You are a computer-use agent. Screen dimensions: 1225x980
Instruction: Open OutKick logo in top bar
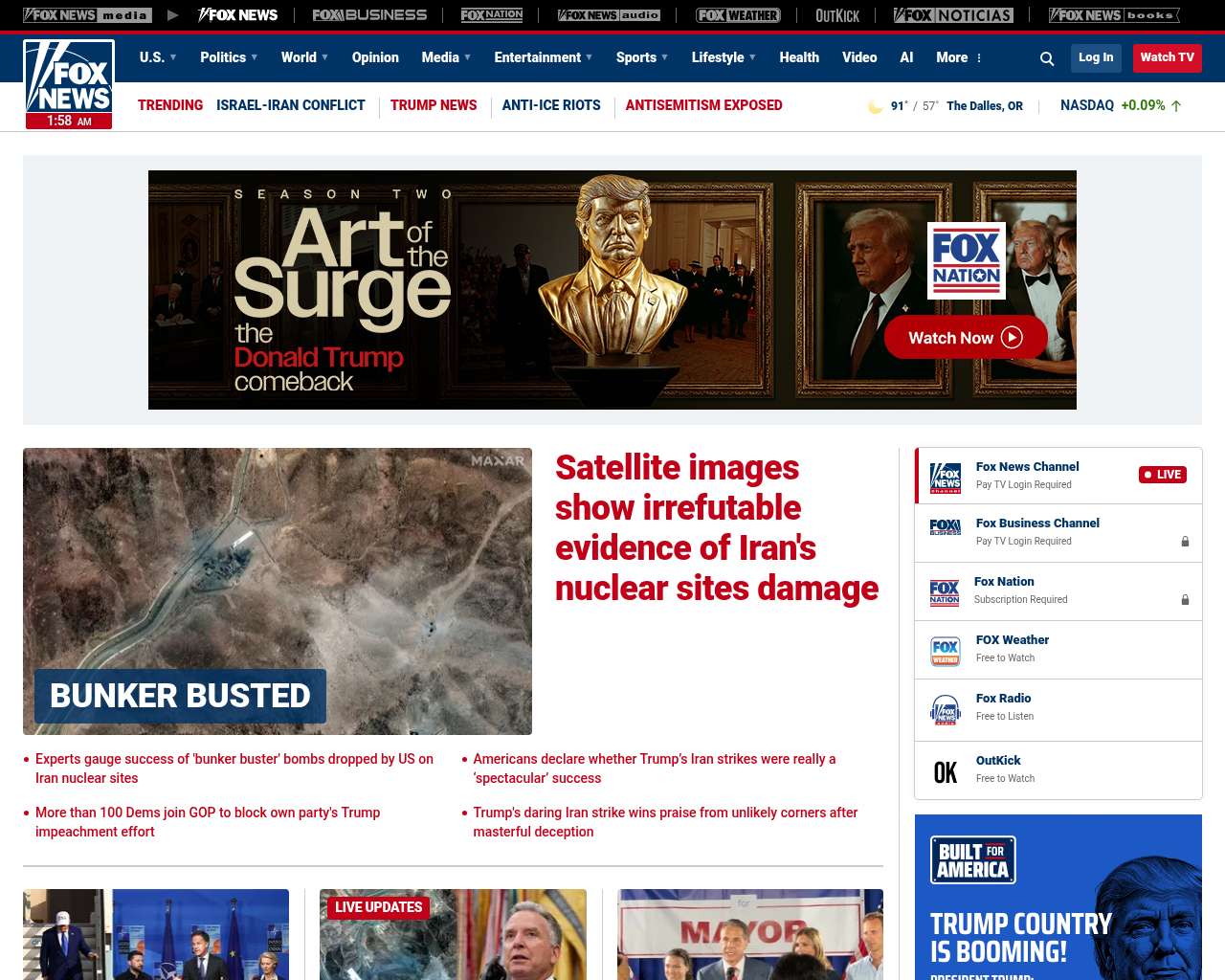coord(837,15)
